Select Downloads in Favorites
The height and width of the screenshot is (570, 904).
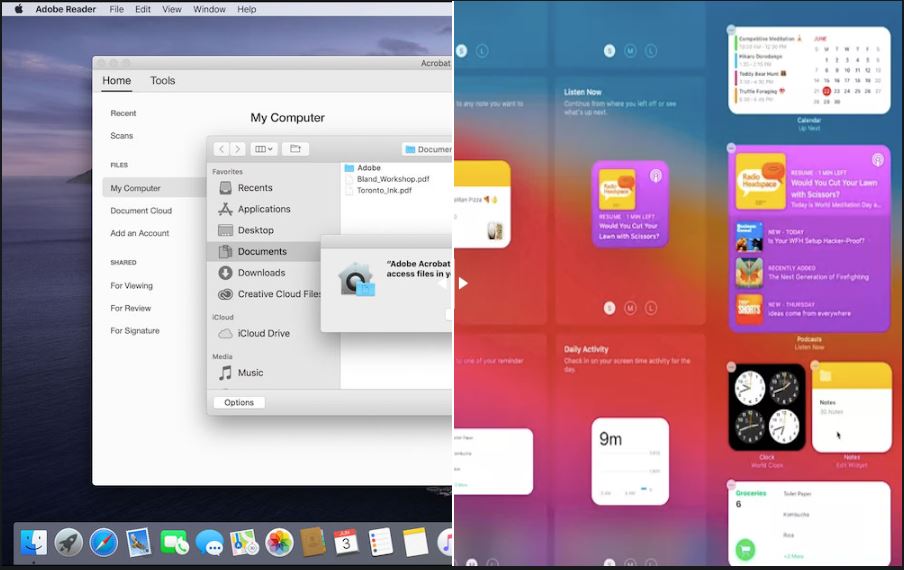(251, 273)
